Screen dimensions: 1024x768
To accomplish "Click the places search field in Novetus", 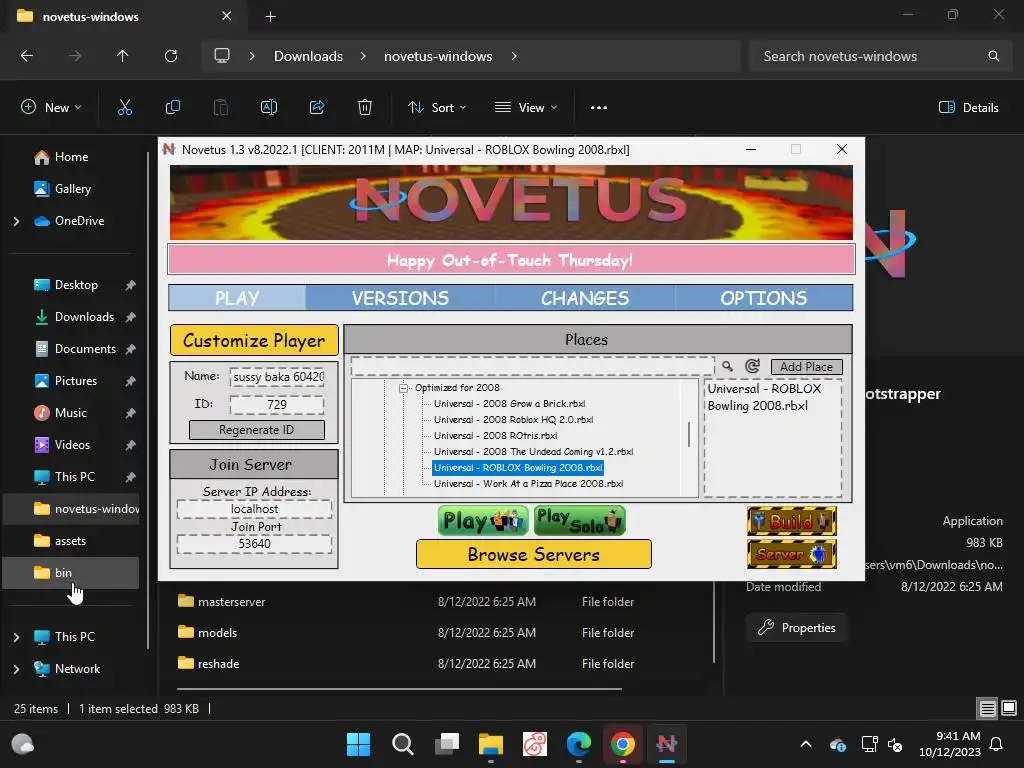I will tap(532, 366).
